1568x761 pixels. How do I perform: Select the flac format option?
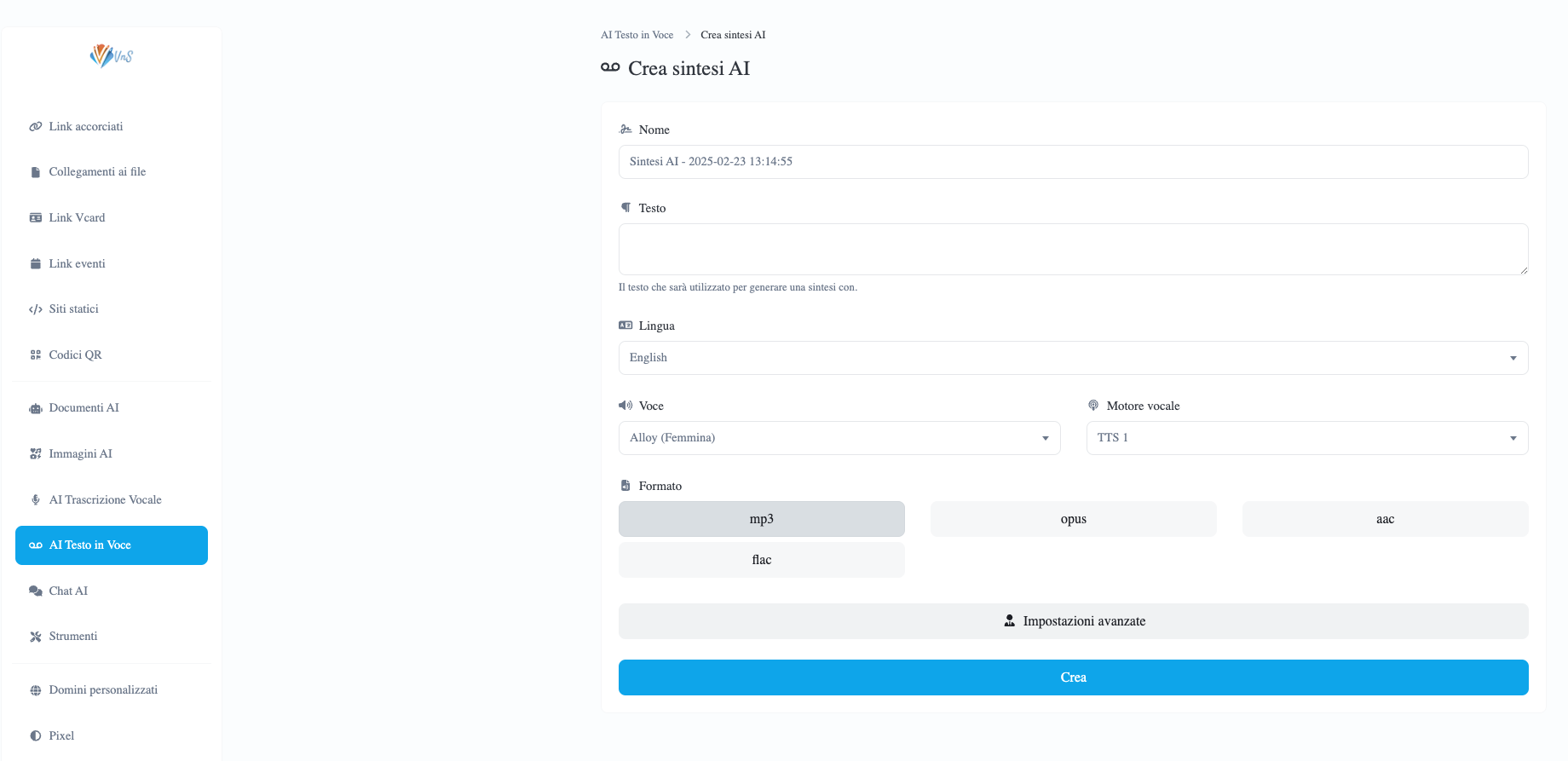pos(761,560)
